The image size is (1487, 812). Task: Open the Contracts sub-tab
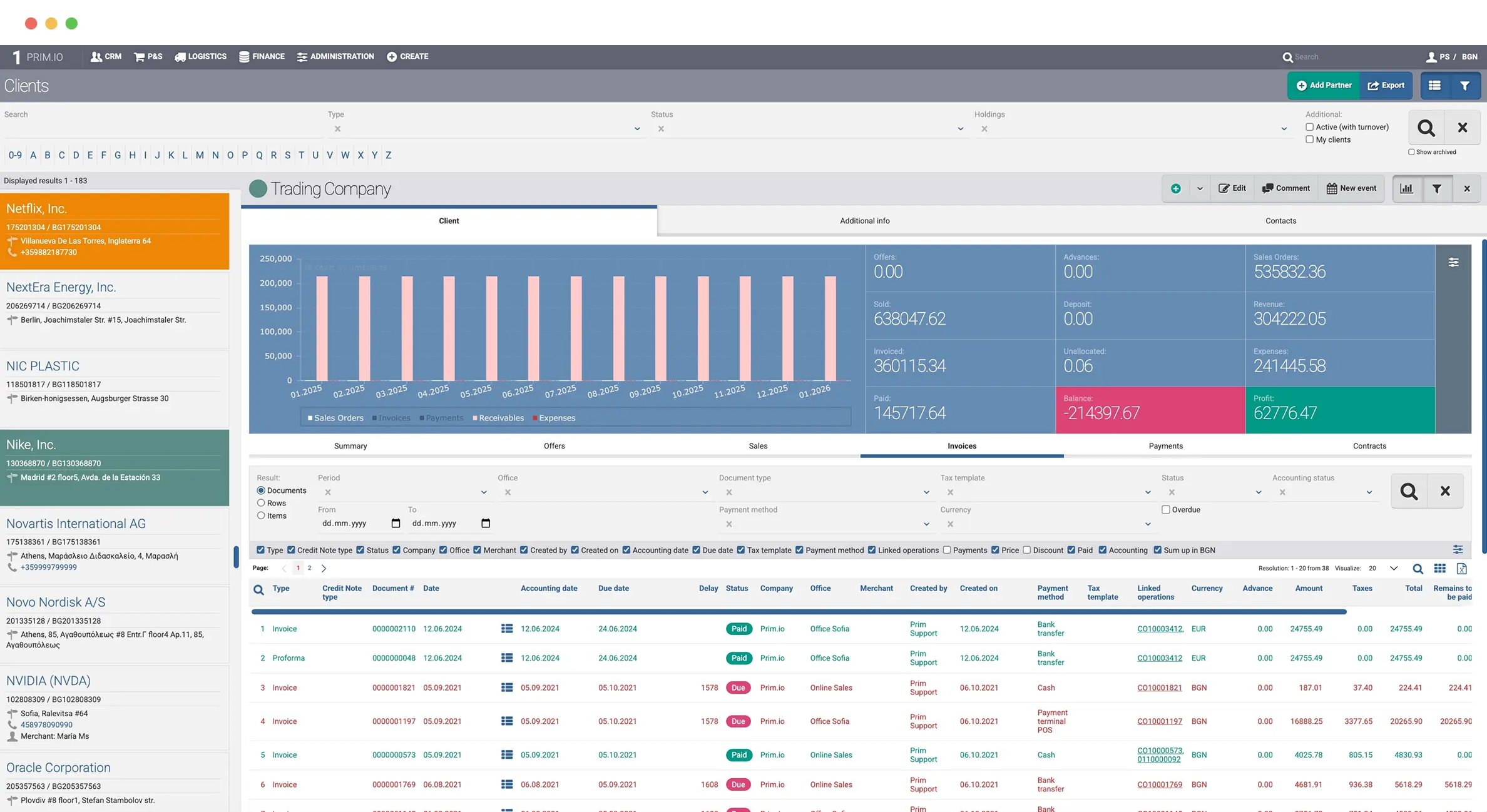[x=1369, y=446]
